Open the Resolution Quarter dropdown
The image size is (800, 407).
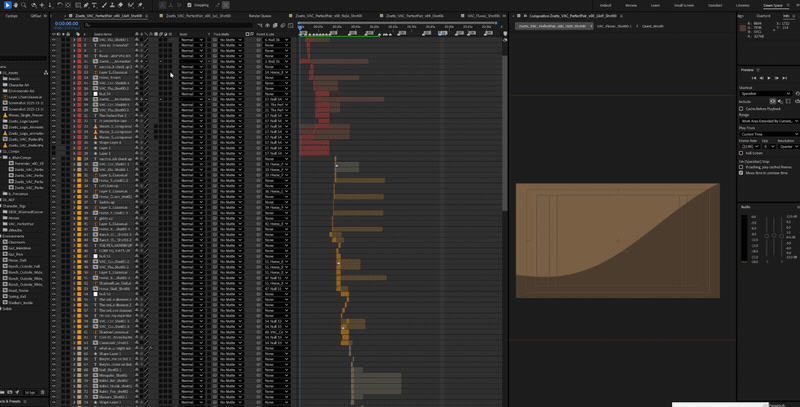(788, 146)
